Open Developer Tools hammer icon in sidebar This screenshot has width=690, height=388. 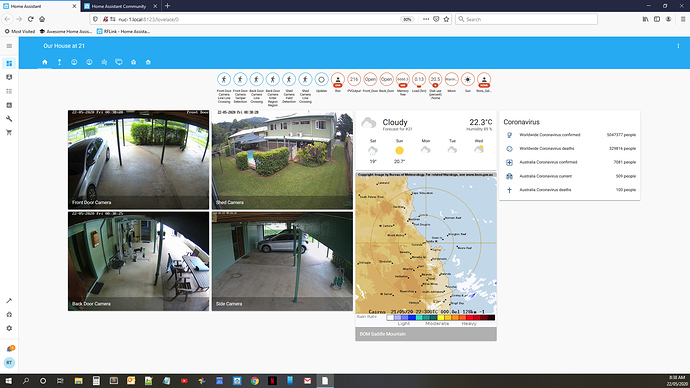click(x=9, y=301)
